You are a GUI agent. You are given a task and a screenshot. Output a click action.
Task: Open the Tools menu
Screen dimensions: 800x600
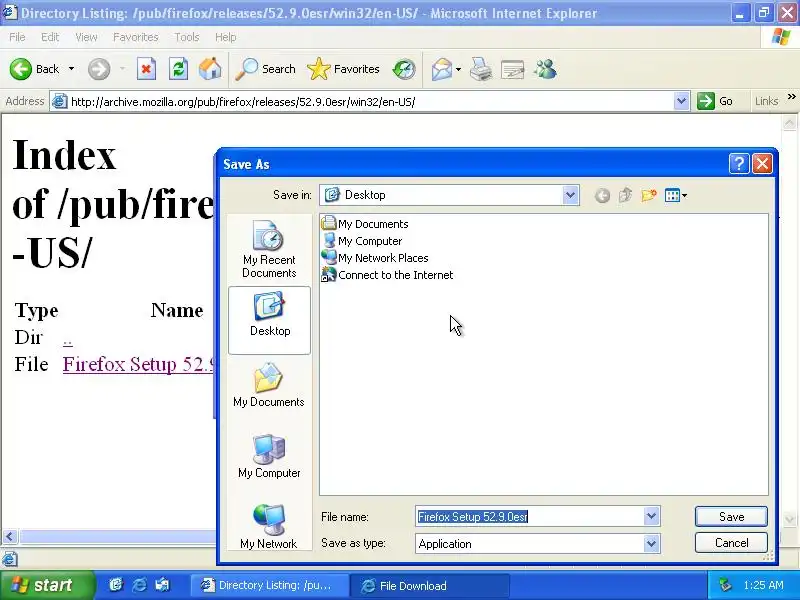(187, 37)
